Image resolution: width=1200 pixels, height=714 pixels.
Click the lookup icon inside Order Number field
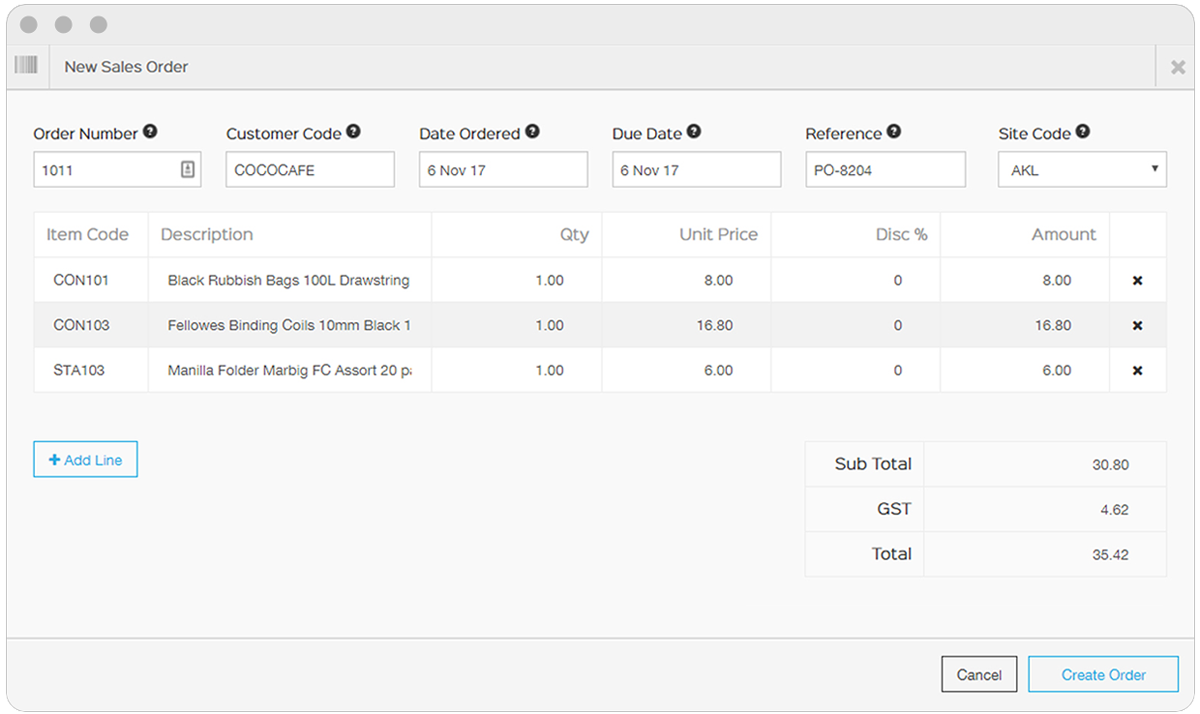187,170
